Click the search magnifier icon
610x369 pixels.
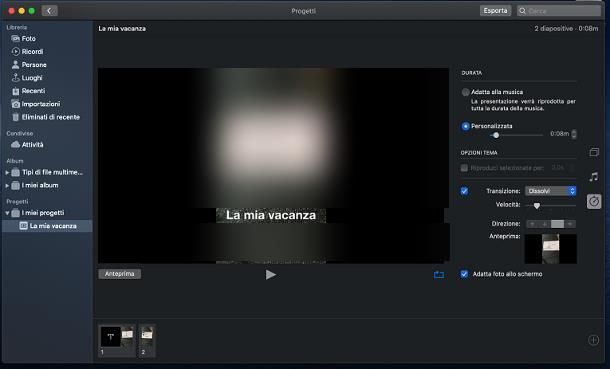[x=522, y=11]
